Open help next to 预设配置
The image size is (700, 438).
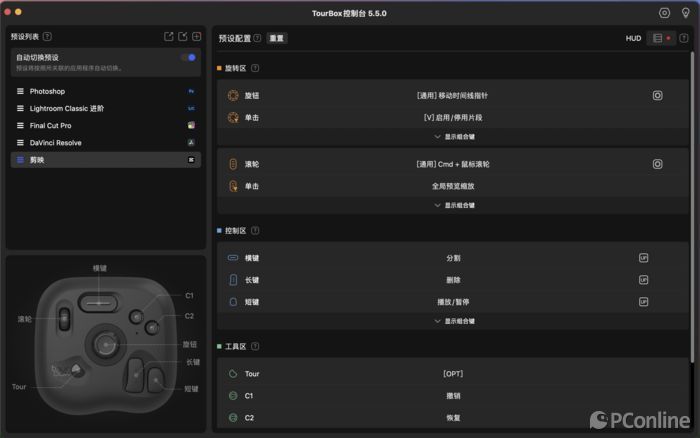coord(258,38)
